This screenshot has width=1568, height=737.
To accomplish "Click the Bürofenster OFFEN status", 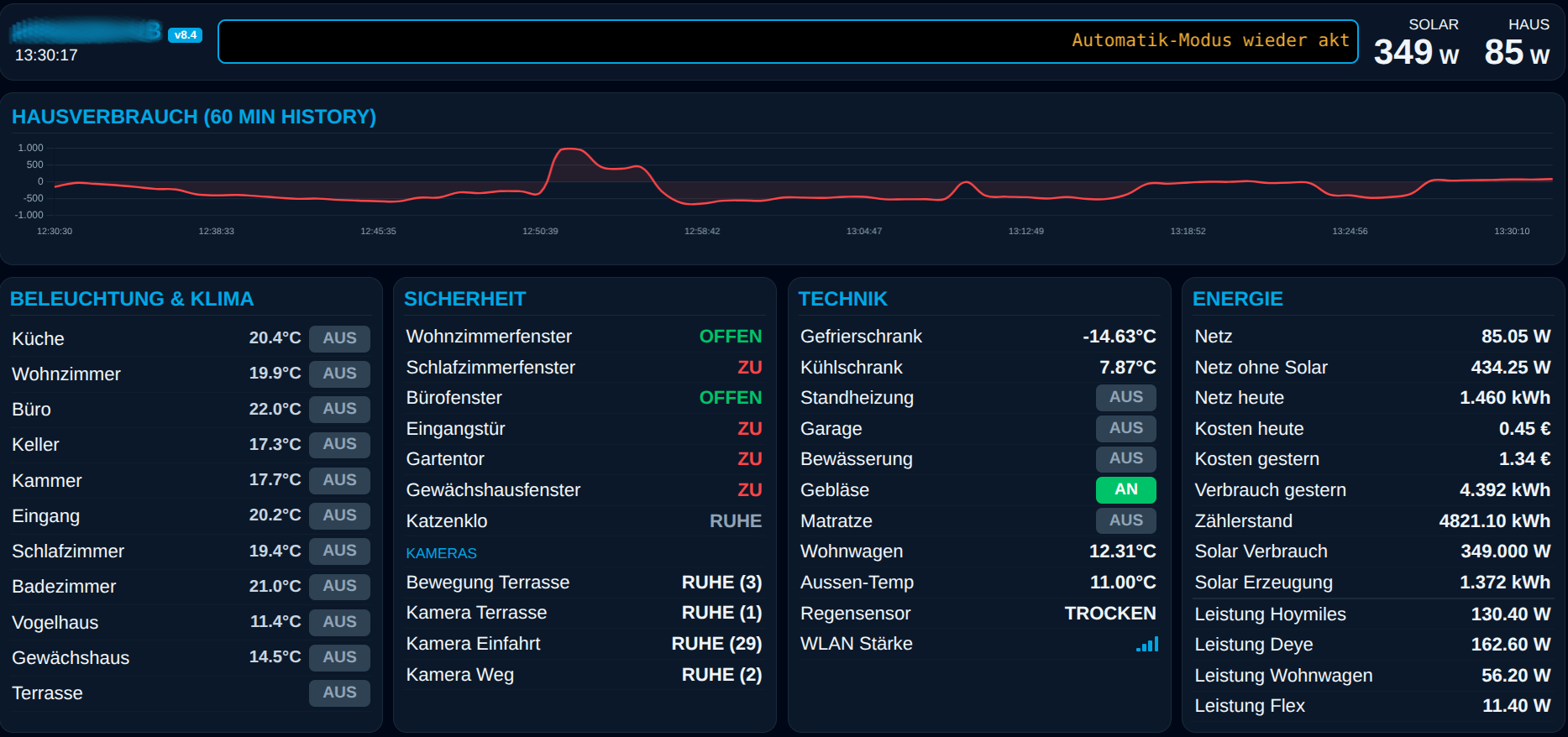I will click(731, 398).
